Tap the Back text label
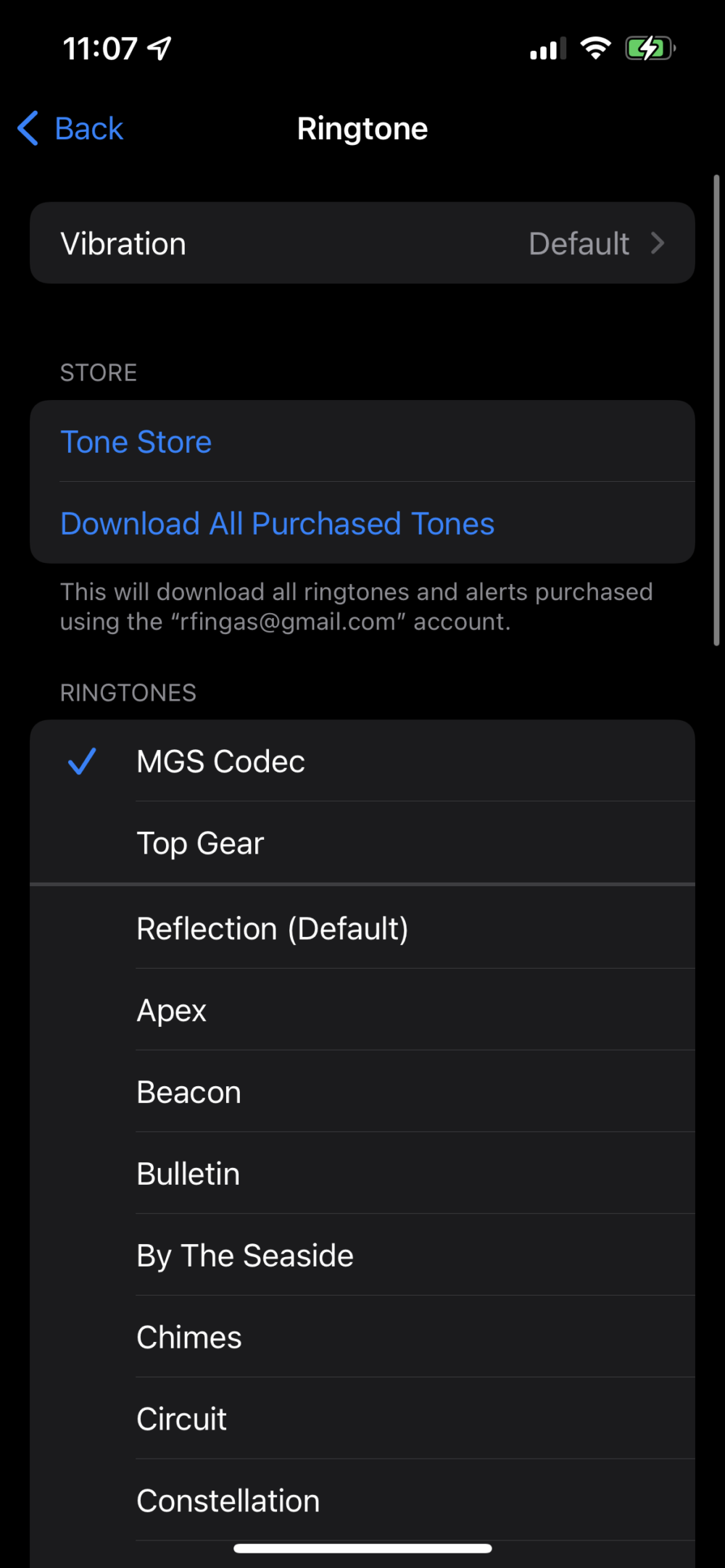This screenshot has height=1568, width=725. tap(89, 129)
